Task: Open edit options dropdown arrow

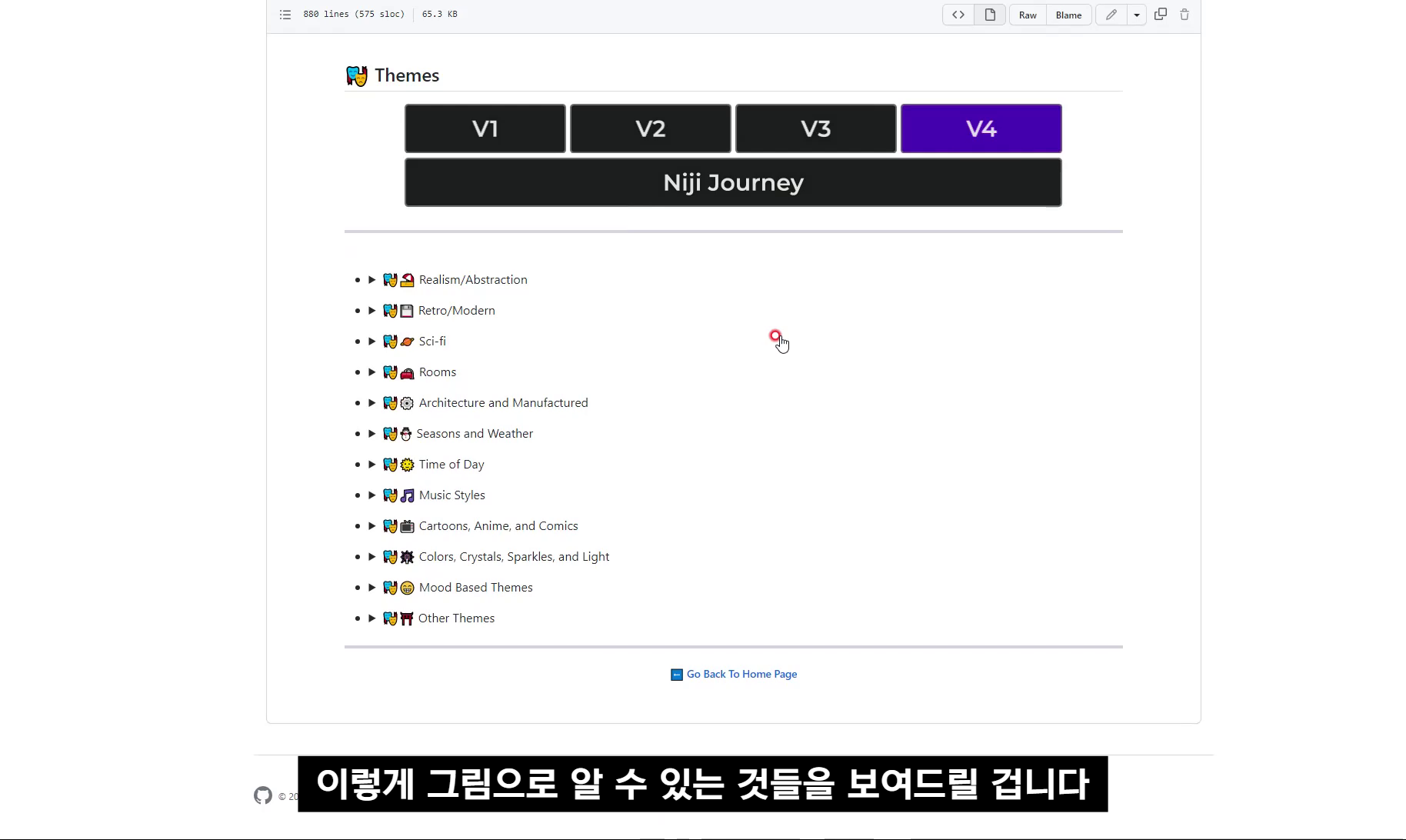Action: click(1137, 15)
